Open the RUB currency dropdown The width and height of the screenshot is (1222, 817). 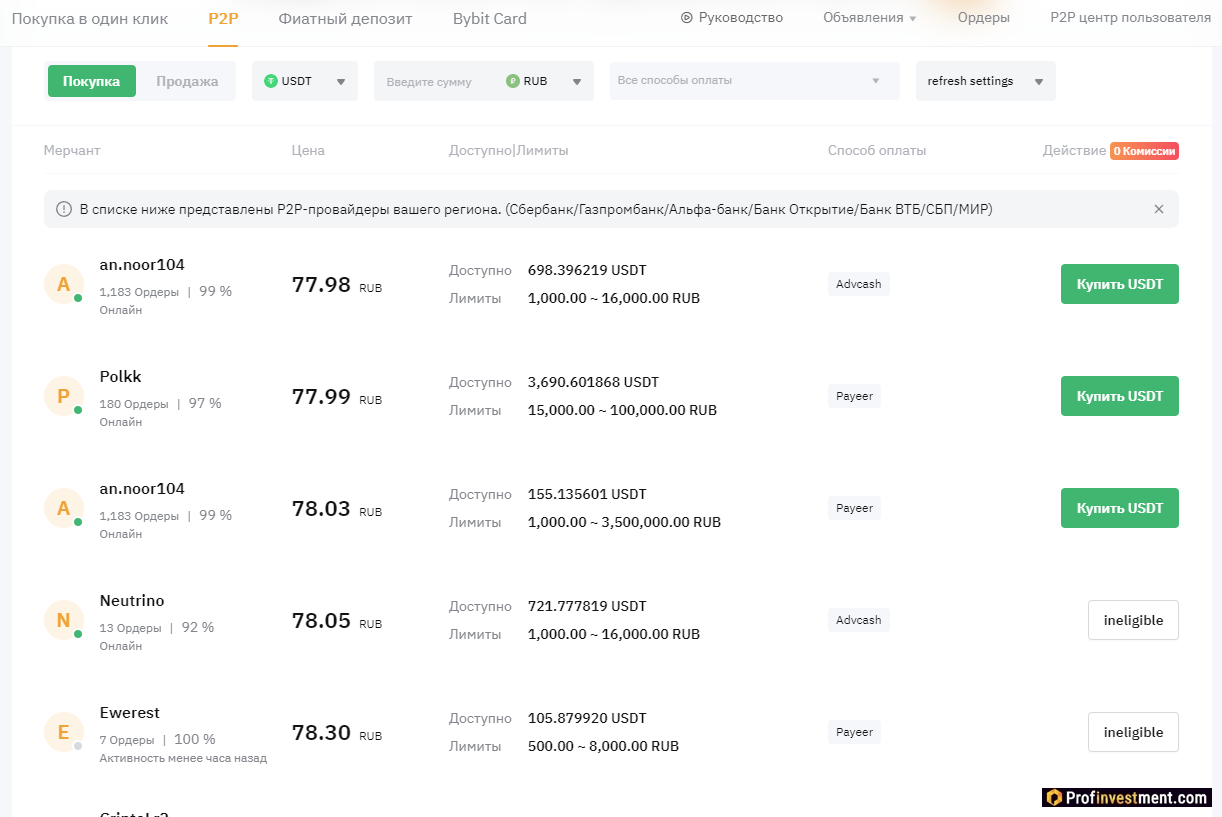point(546,81)
